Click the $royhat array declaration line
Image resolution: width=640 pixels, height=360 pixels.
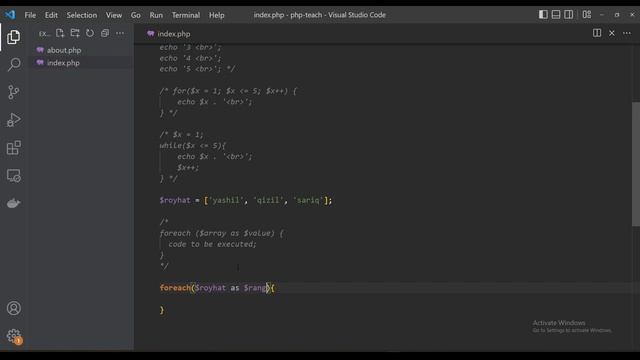pos(246,200)
